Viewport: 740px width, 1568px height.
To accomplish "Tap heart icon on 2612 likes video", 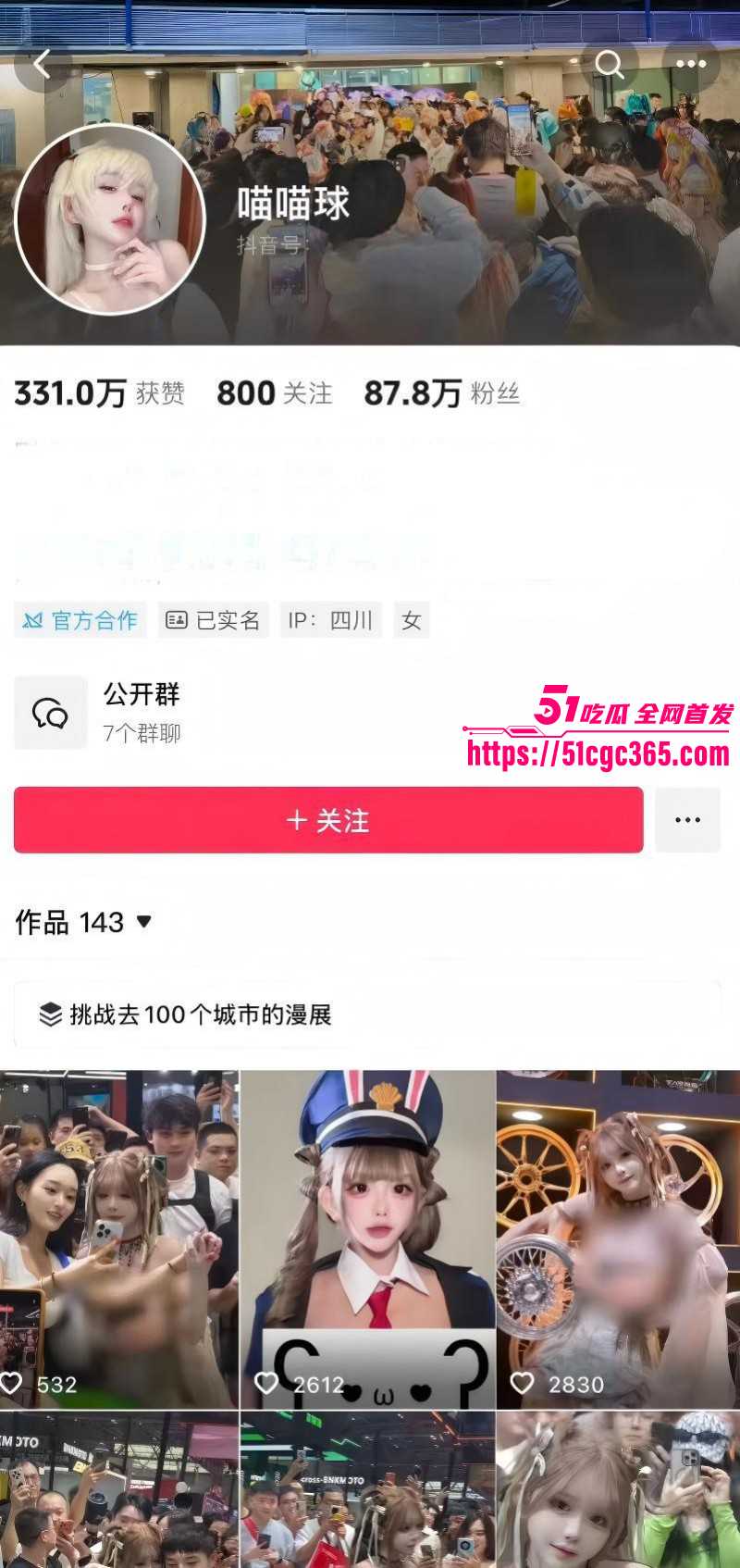I will (x=266, y=1383).
